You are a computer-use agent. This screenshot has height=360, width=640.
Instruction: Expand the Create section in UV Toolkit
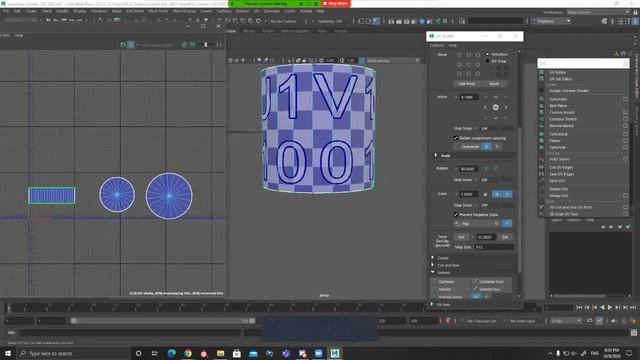tap(433, 258)
